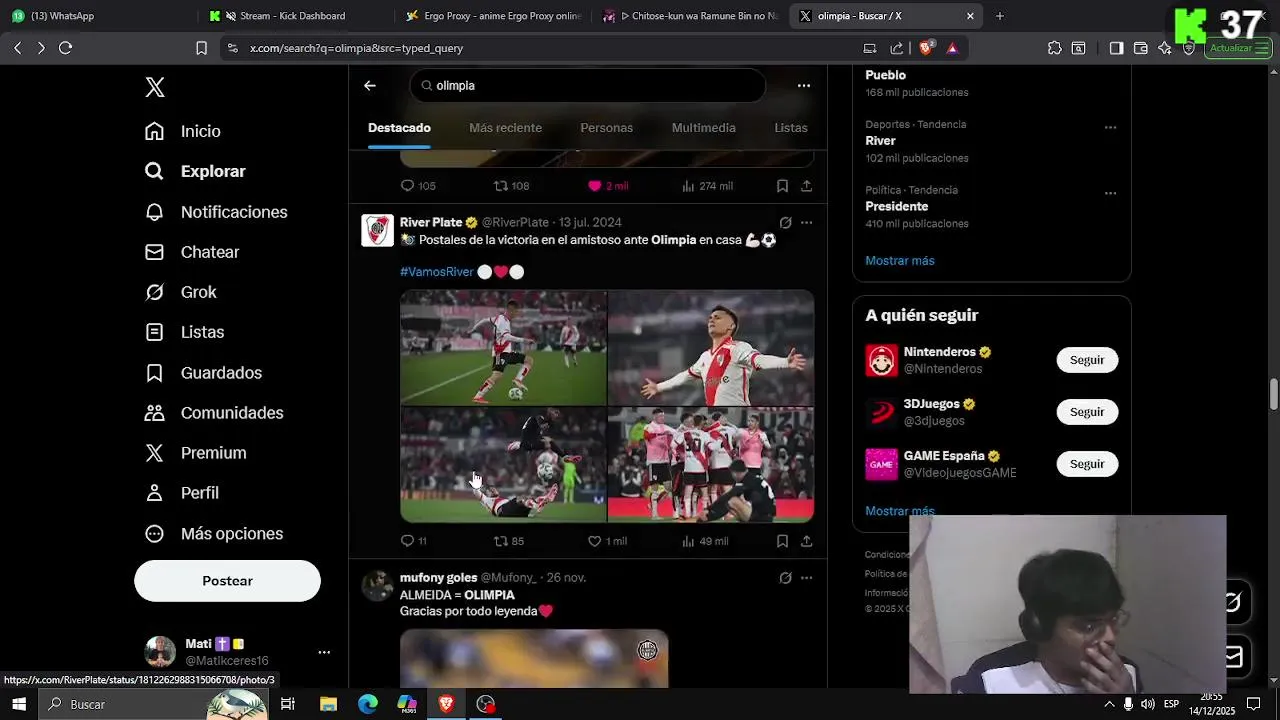The width and height of the screenshot is (1280, 720).
Task: Open mufony goles profile name
Action: (x=438, y=578)
